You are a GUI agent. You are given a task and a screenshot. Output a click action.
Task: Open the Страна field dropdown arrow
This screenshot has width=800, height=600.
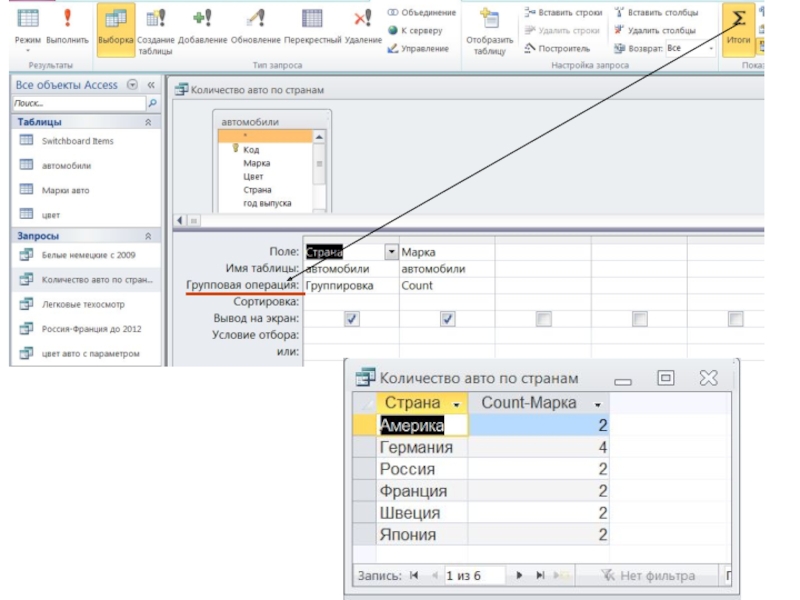pyautogui.click(x=391, y=252)
